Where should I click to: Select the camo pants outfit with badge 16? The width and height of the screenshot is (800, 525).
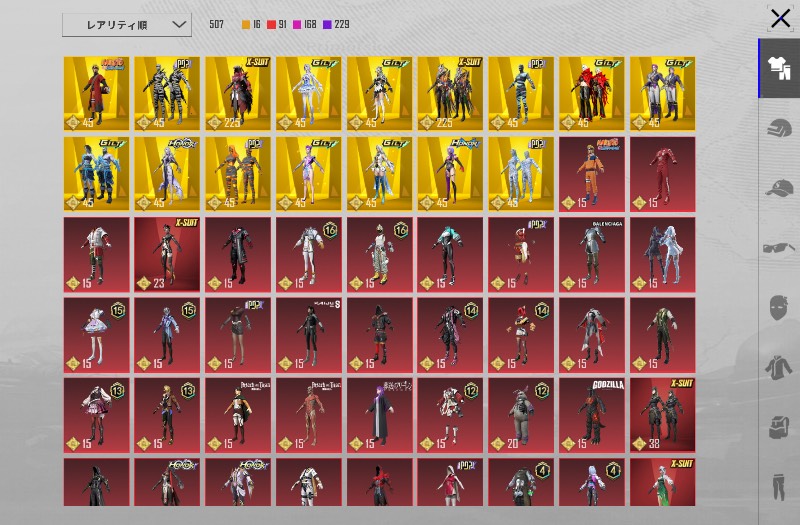380,254
